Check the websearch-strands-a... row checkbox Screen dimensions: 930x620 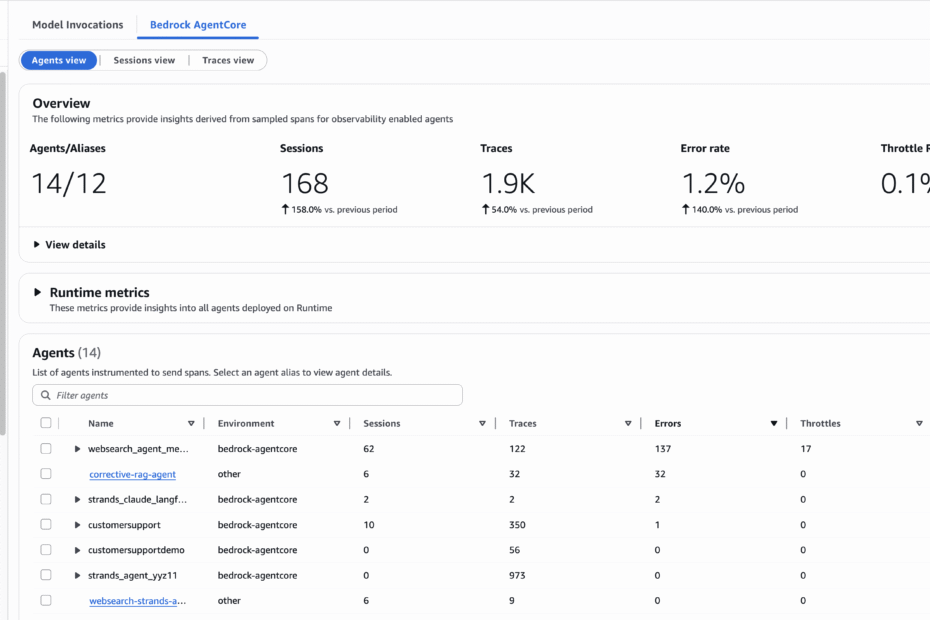[x=46, y=600]
